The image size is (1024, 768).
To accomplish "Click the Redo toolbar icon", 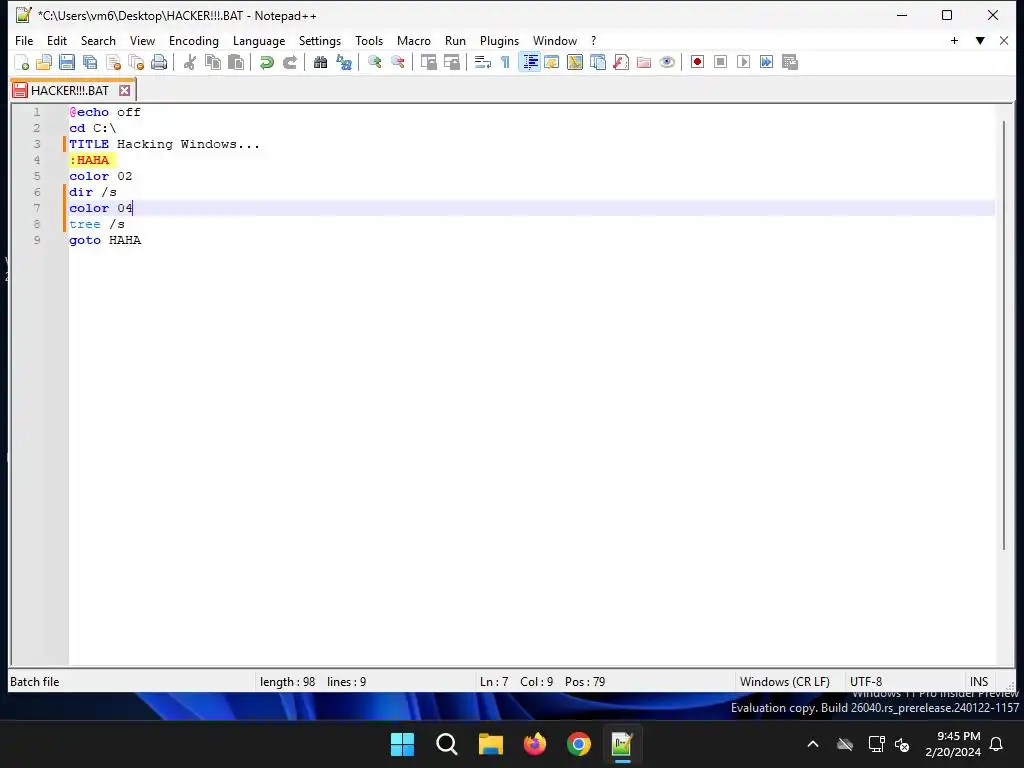I will click(289, 62).
